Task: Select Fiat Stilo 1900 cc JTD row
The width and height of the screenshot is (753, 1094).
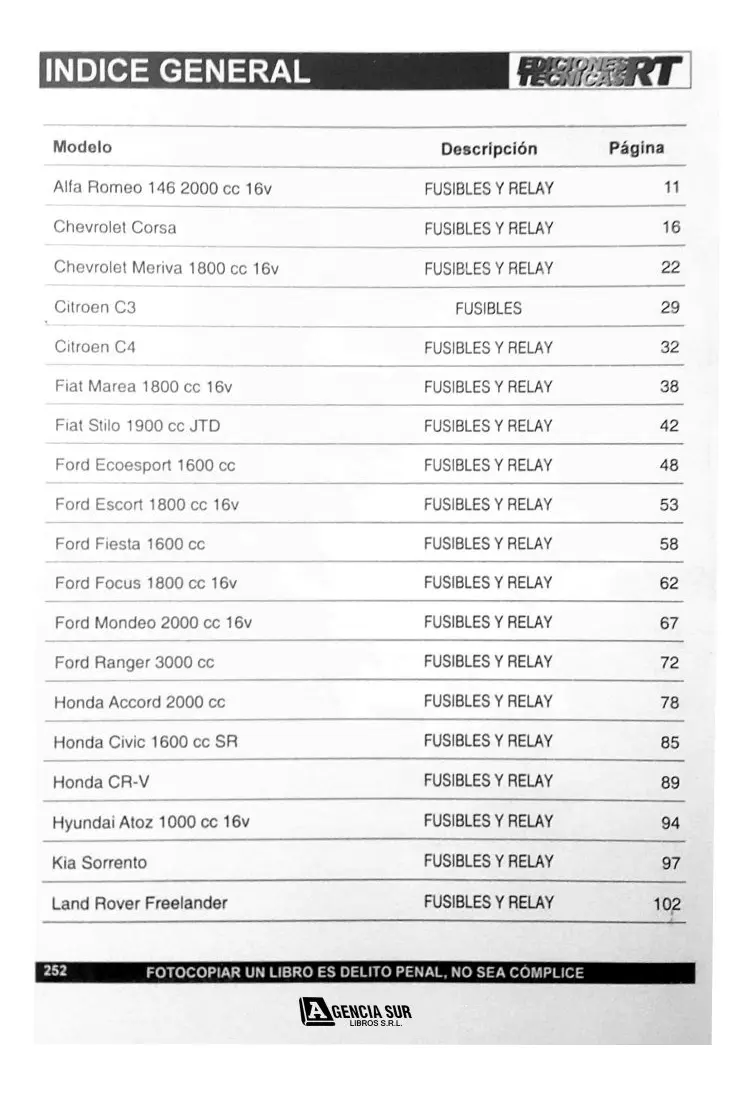Action: click(x=365, y=425)
